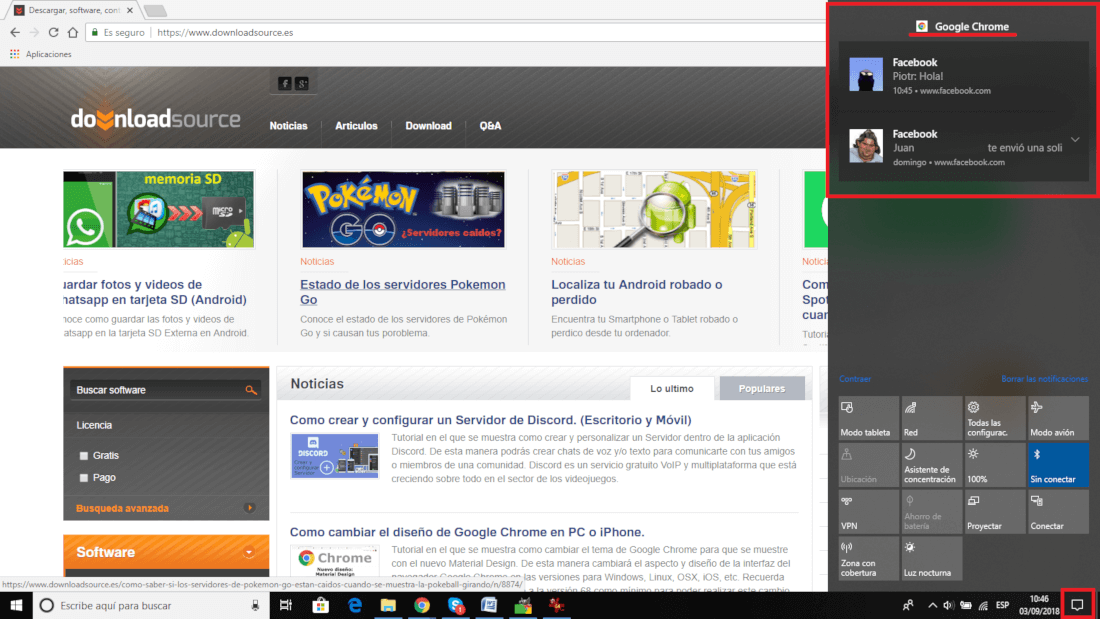Open the browser home page icon
This screenshot has width=1100, height=619.
(x=73, y=32)
